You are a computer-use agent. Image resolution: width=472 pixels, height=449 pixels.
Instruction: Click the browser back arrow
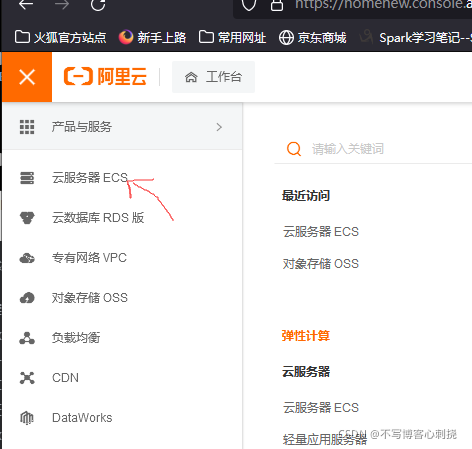(26, 4)
